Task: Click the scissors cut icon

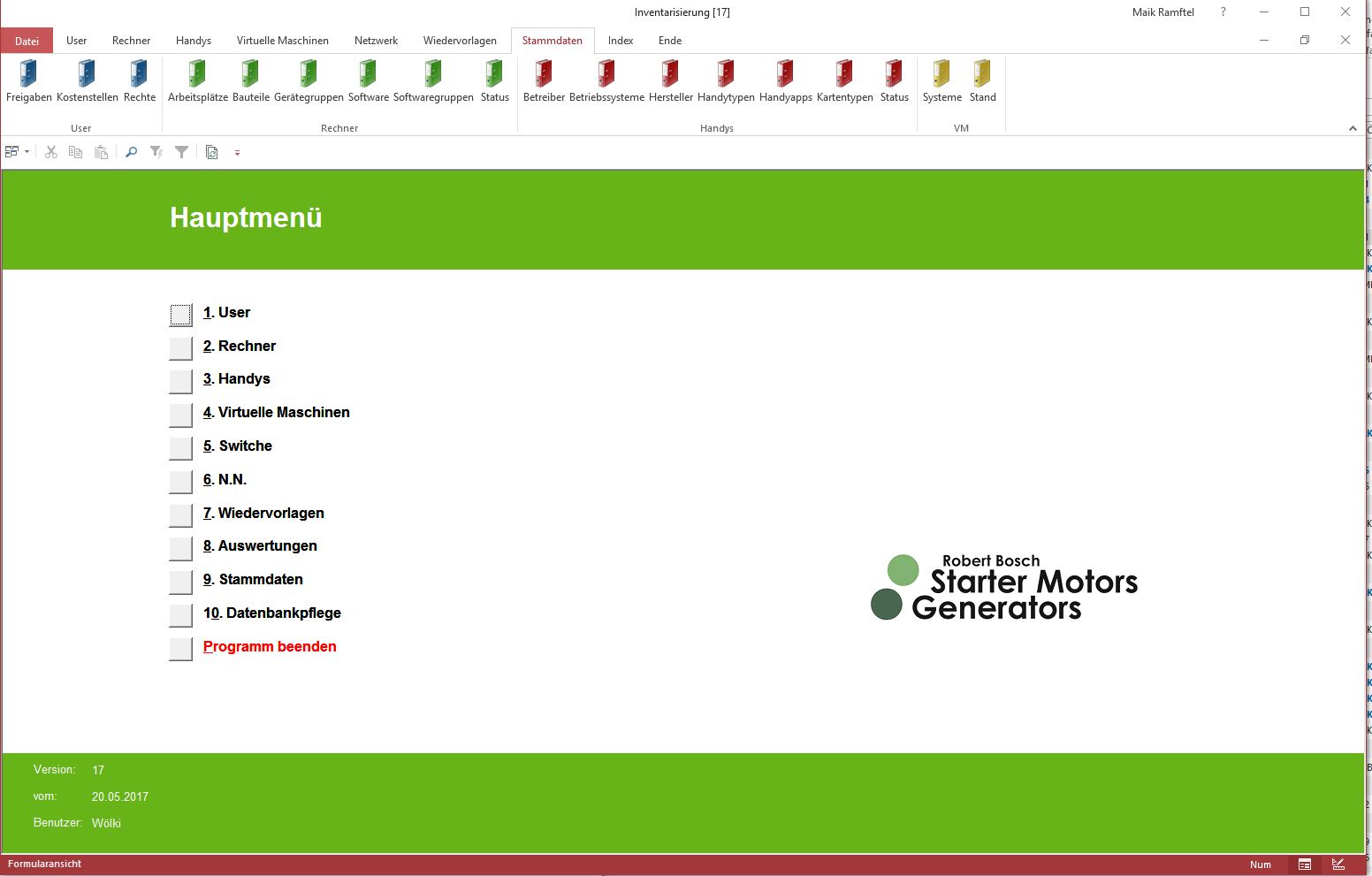Action: coord(51,152)
